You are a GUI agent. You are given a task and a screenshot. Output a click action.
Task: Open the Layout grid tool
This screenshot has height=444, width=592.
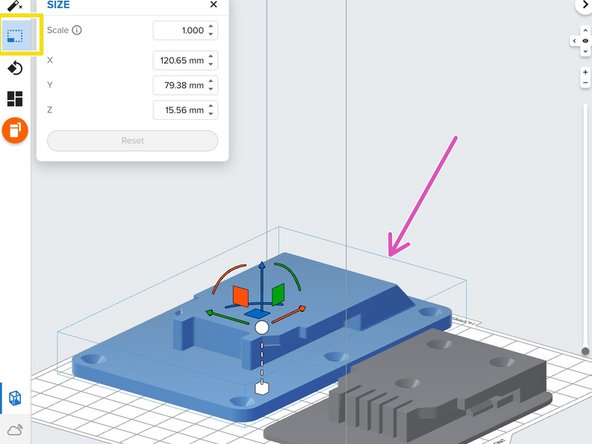click(x=15, y=99)
